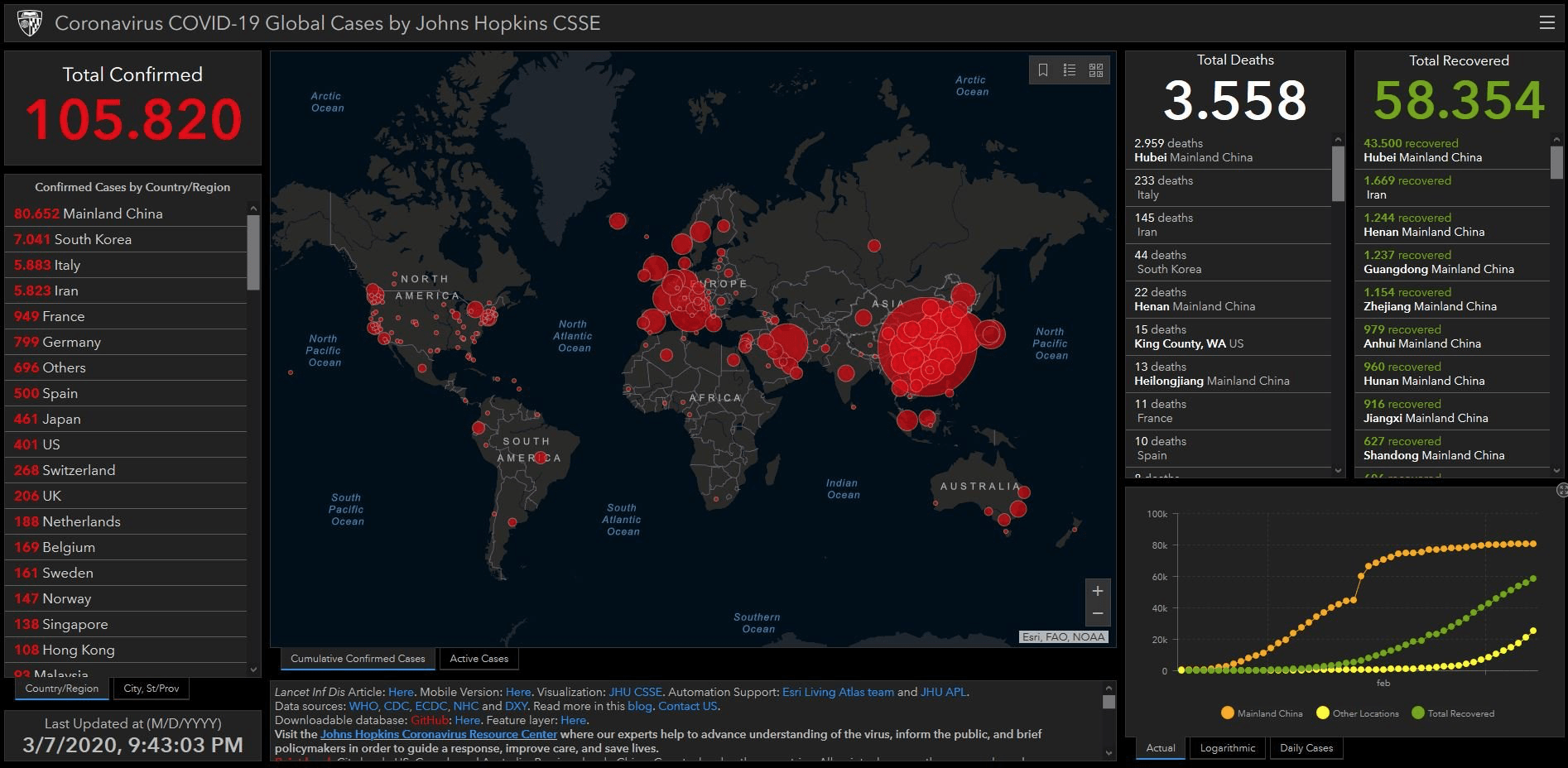Open the GitHub database link

coord(430,720)
